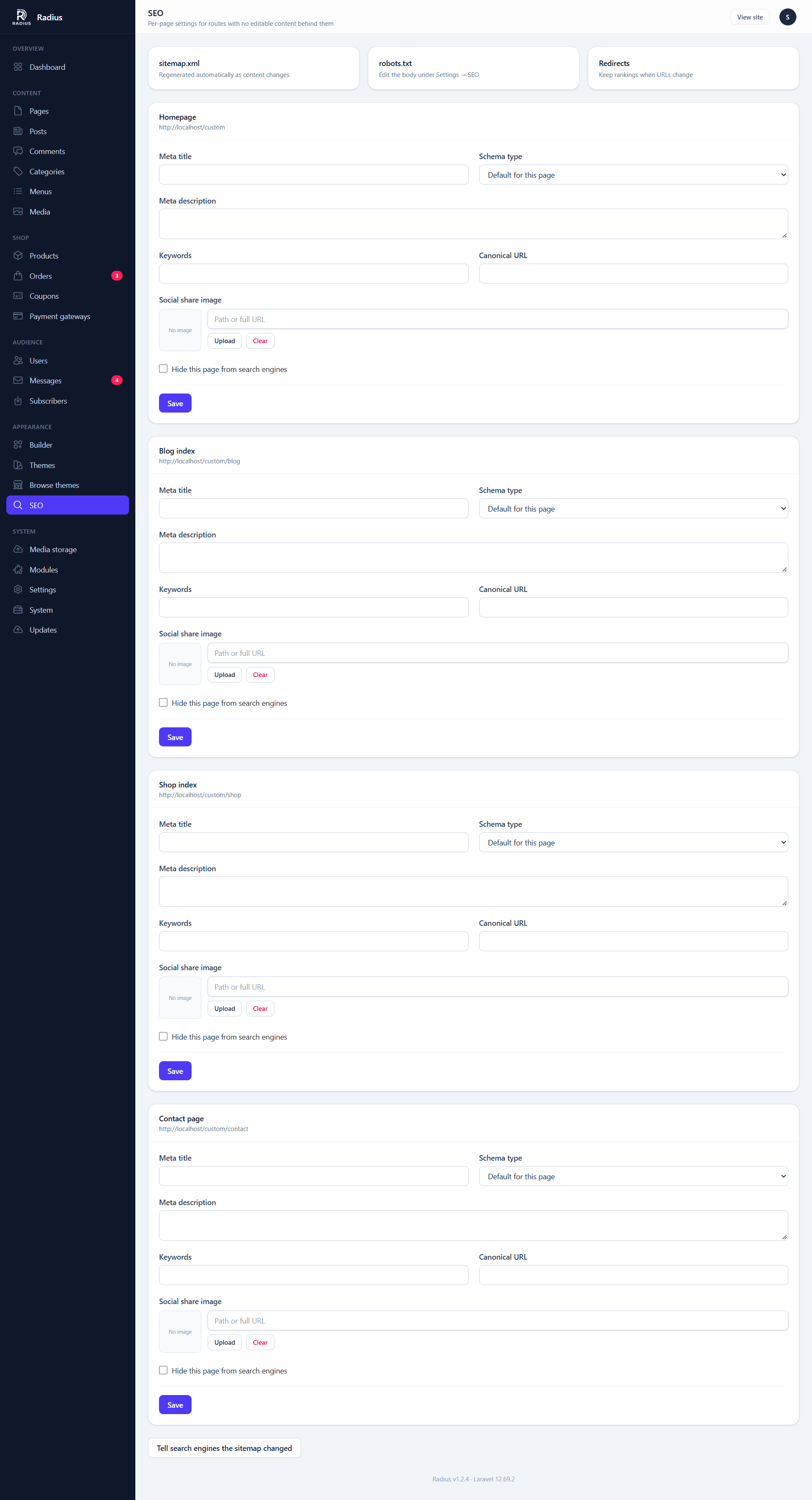Open Contact page Schema type dropdown
The width and height of the screenshot is (812, 1500).
click(x=633, y=1176)
